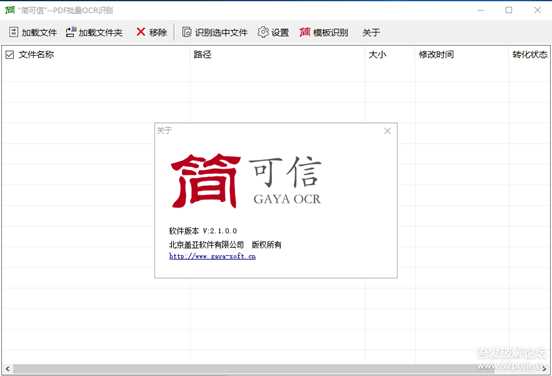
Task: Click the 加载文件 toolbar label
Action: tap(39, 32)
